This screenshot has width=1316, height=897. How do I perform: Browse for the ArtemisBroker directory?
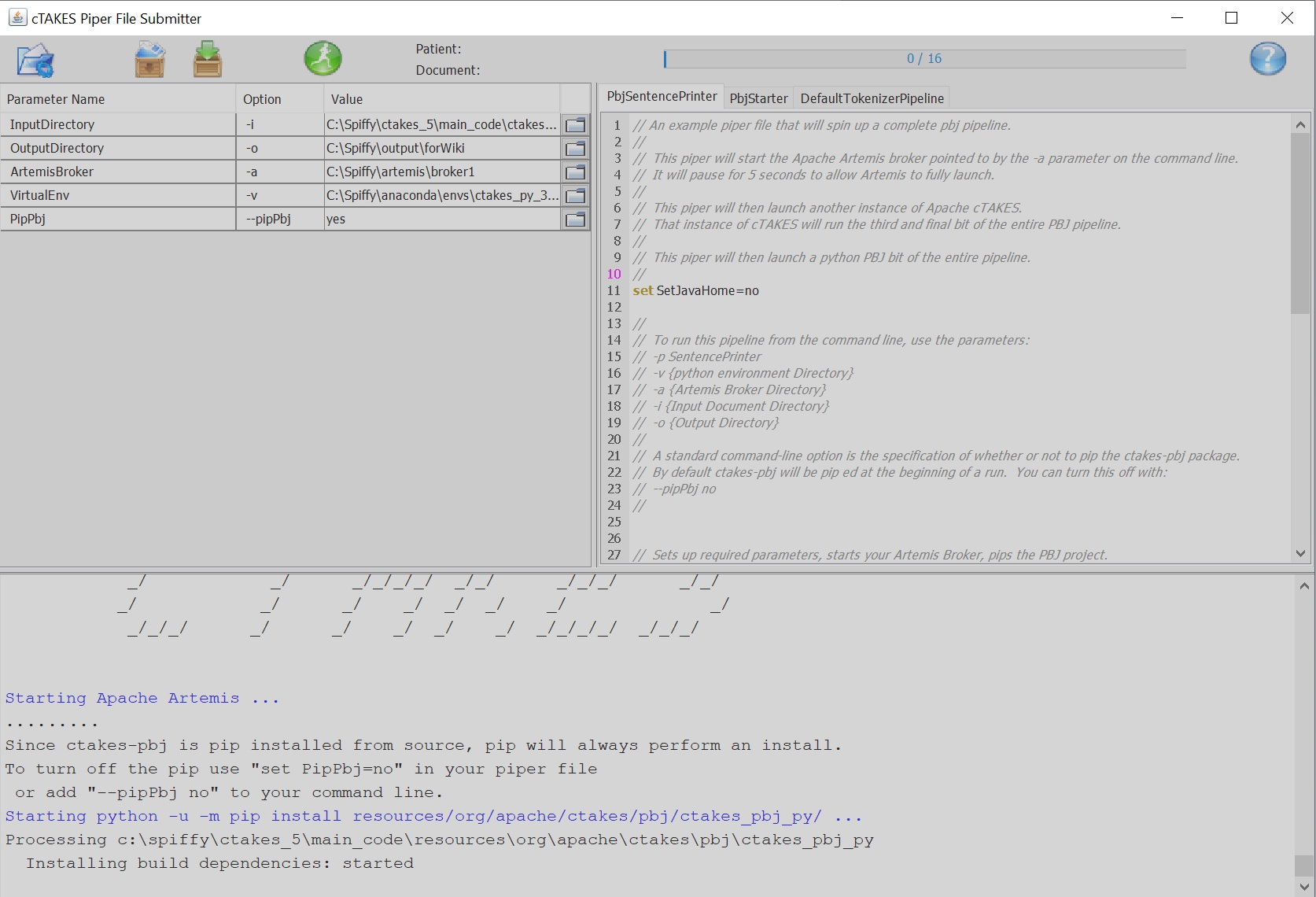point(576,172)
